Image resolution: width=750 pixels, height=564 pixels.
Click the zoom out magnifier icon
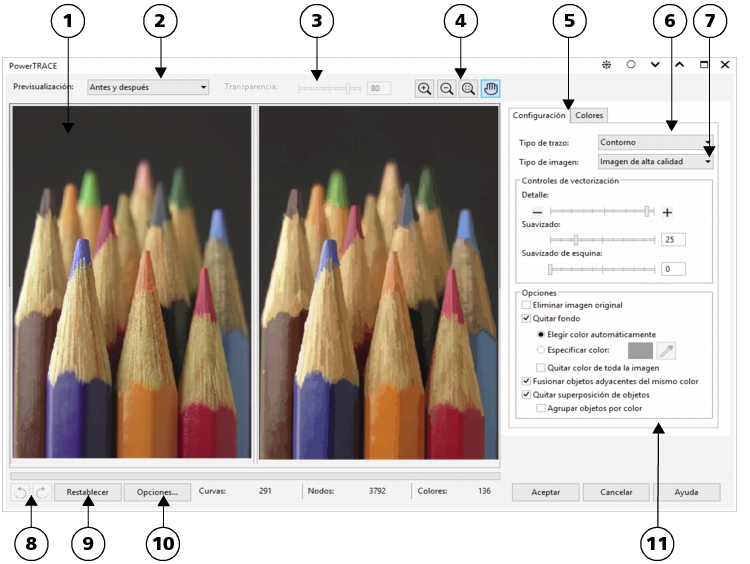(x=446, y=88)
